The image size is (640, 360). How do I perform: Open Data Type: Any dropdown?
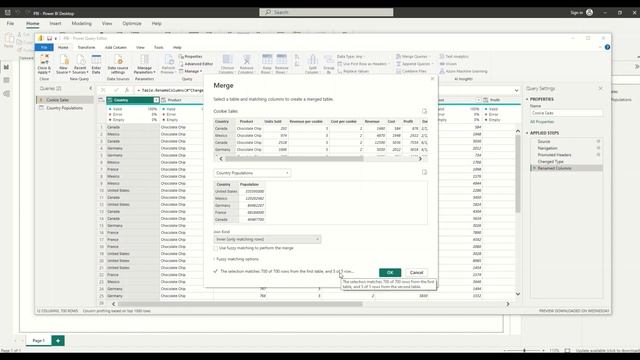click(x=350, y=56)
